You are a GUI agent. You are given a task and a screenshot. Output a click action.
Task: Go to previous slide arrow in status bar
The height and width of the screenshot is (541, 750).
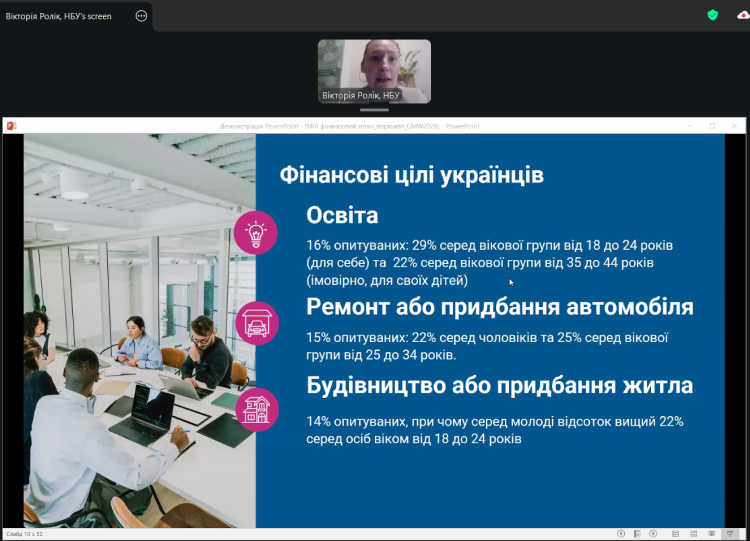point(621,533)
